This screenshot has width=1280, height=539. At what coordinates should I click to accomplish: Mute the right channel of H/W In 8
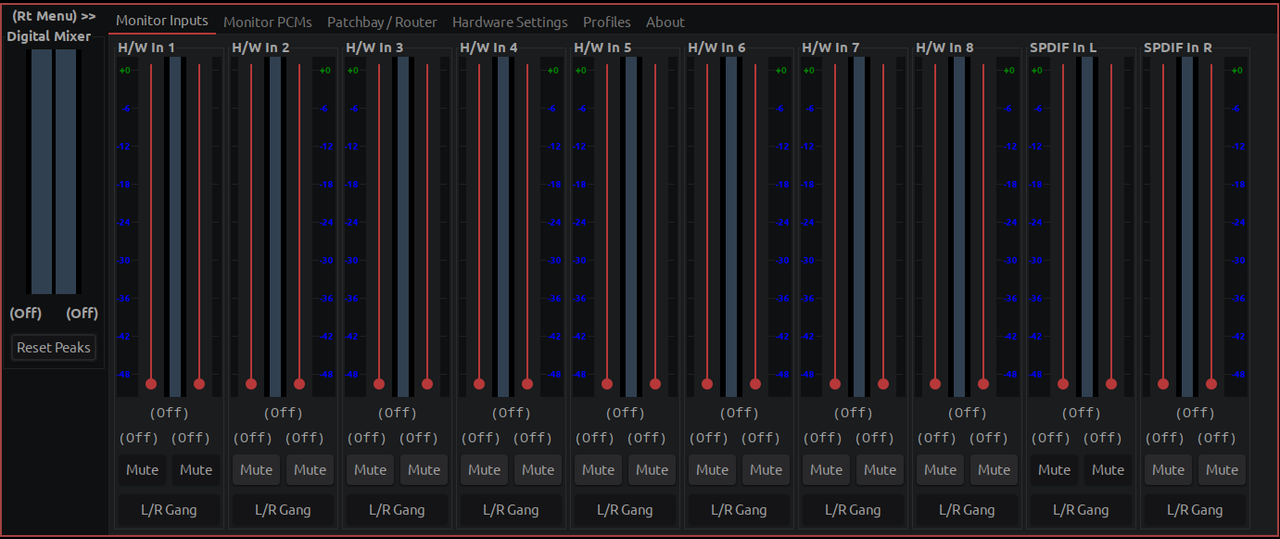[994, 470]
